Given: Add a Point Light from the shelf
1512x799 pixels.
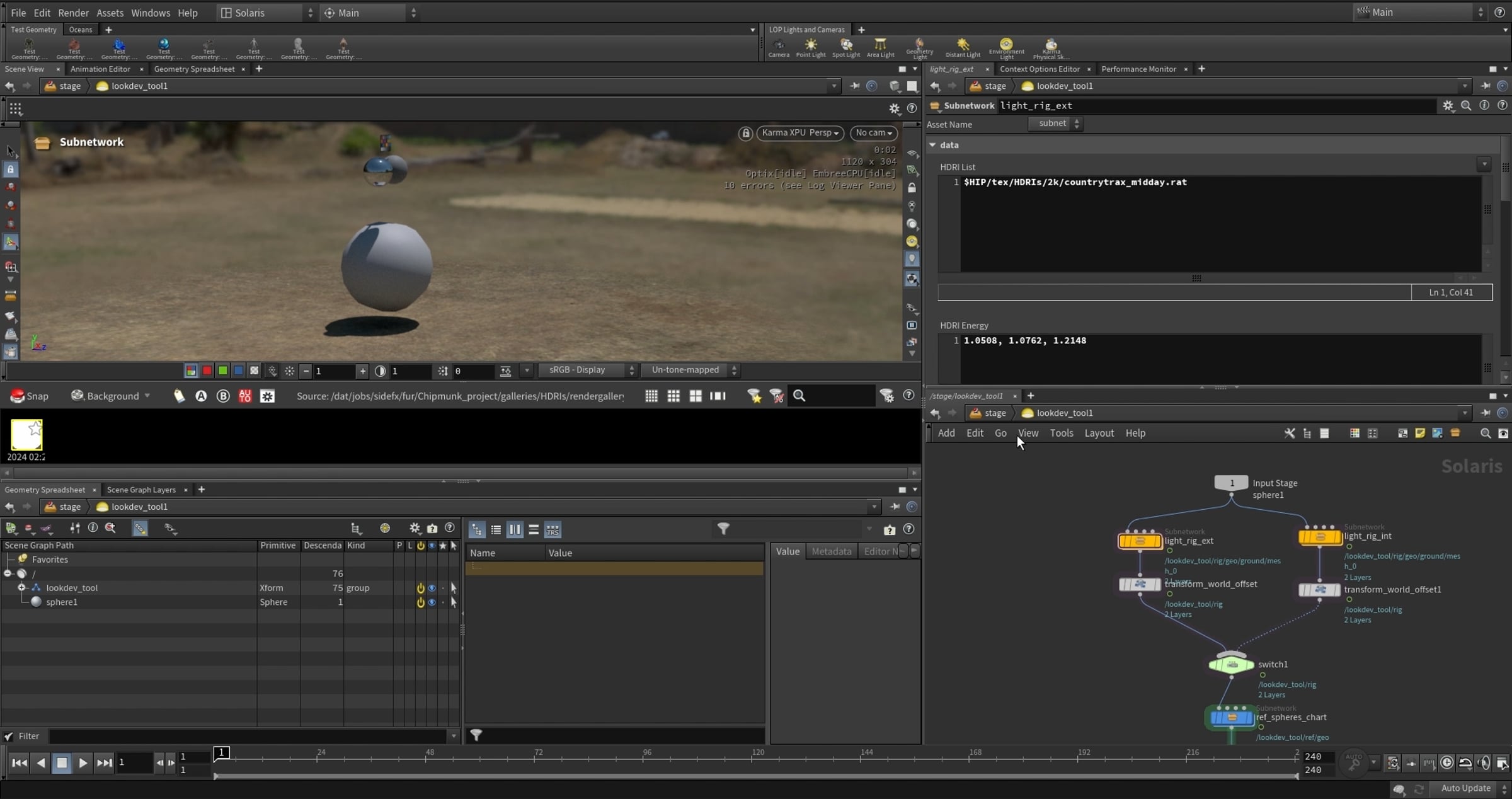Looking at the screenshot, I should point(810,47).
